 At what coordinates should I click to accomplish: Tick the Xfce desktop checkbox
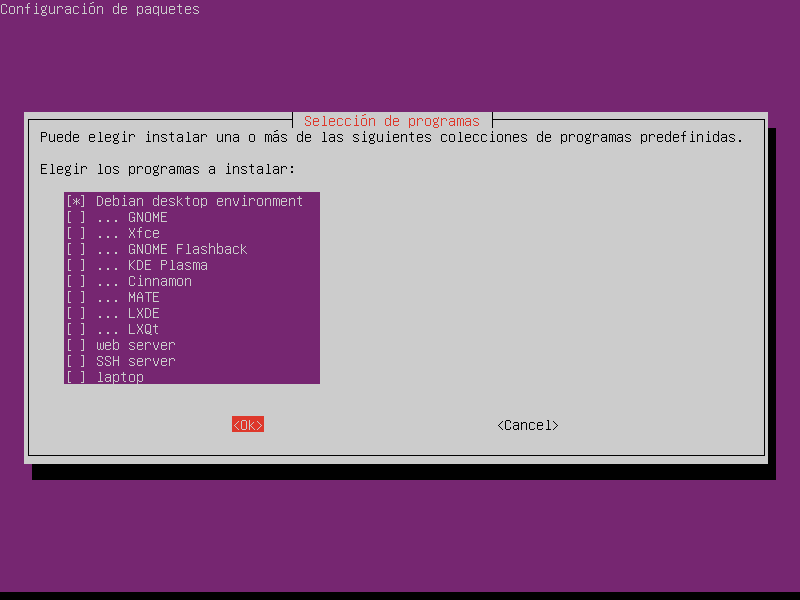point(75,233)
